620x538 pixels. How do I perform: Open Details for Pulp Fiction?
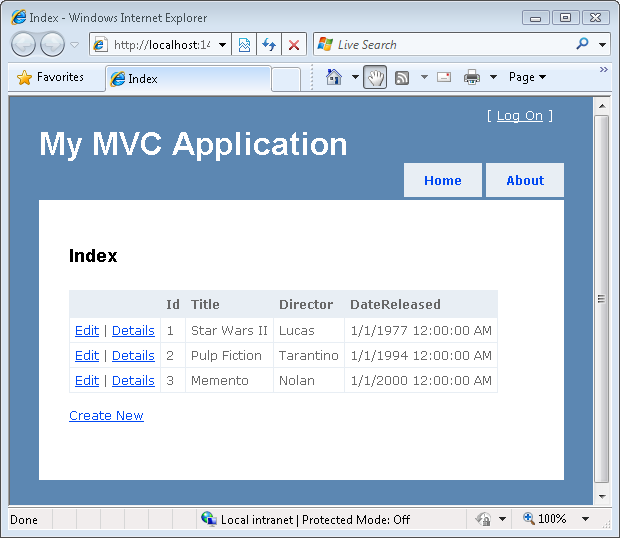(133, 356)
